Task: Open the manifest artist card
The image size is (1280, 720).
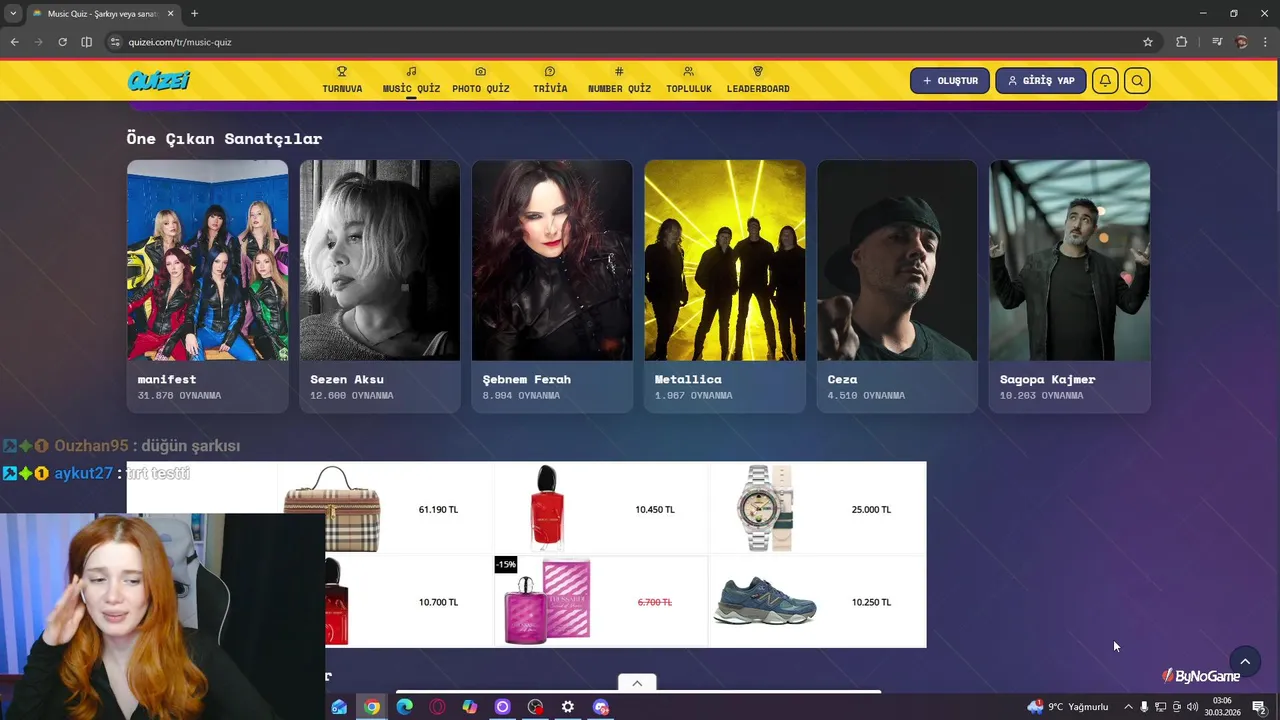Action: click(207, 286)
